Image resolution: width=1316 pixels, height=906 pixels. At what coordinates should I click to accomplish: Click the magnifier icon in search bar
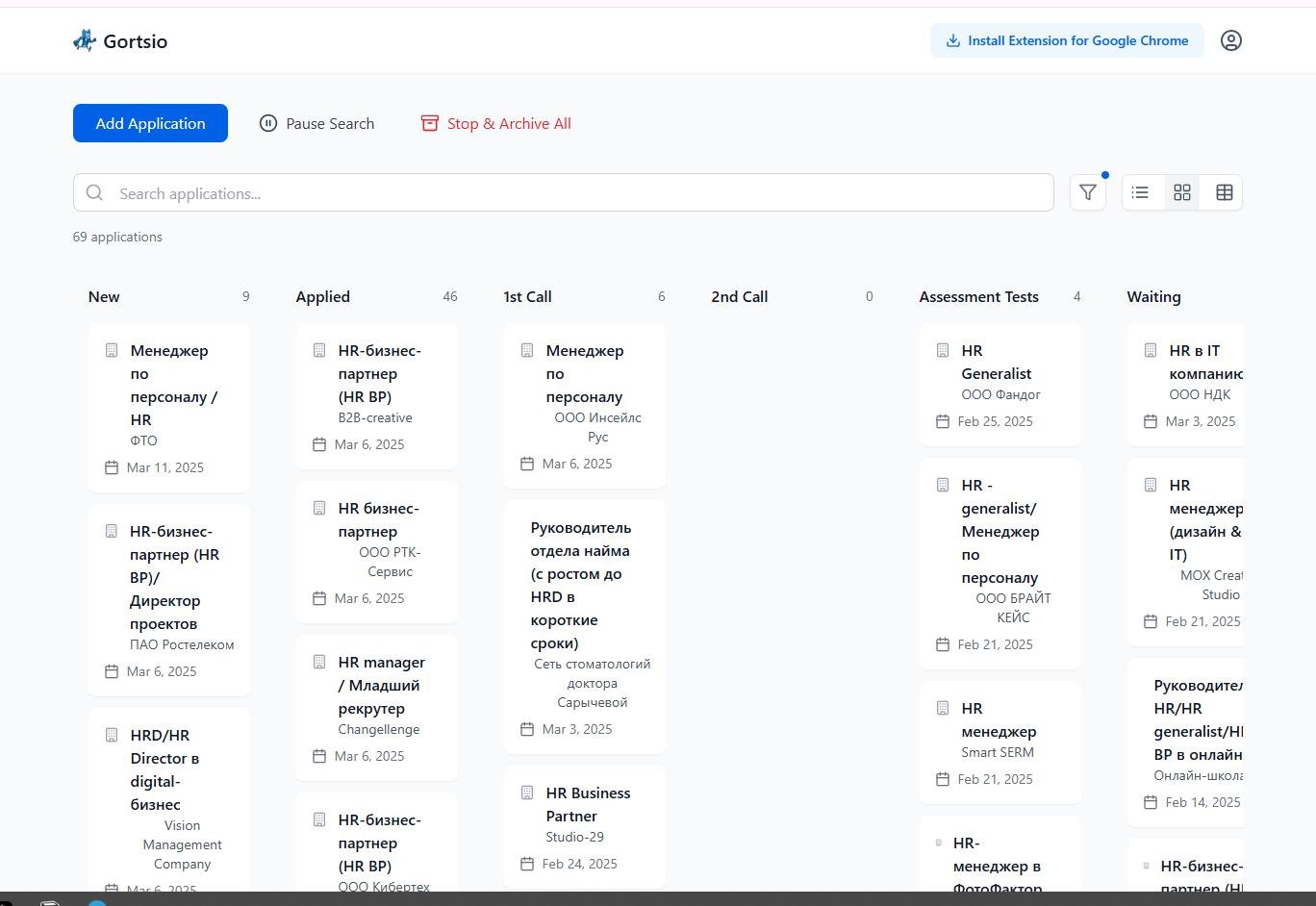pos(94,193)
